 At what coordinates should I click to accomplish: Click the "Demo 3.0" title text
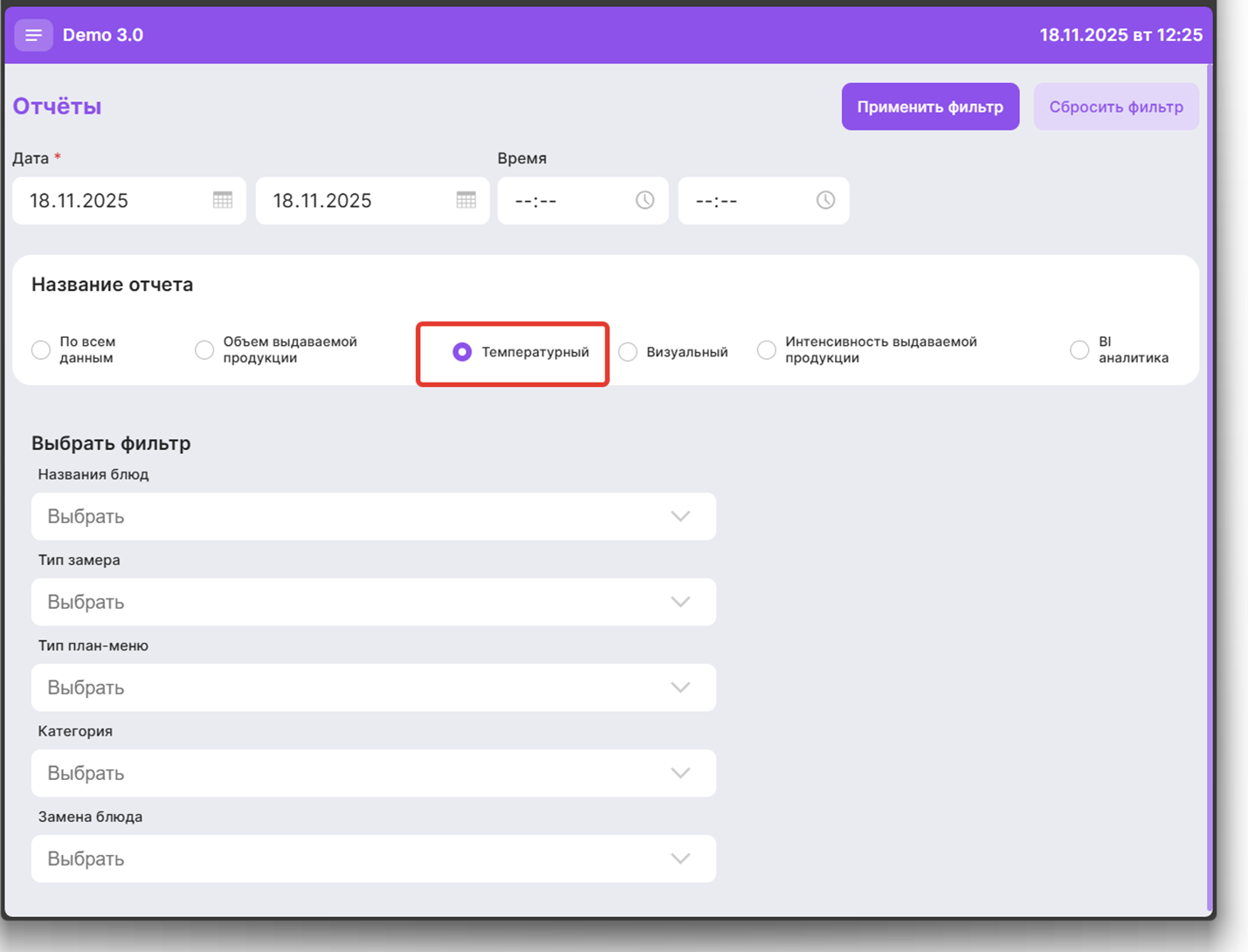(103, 35)
